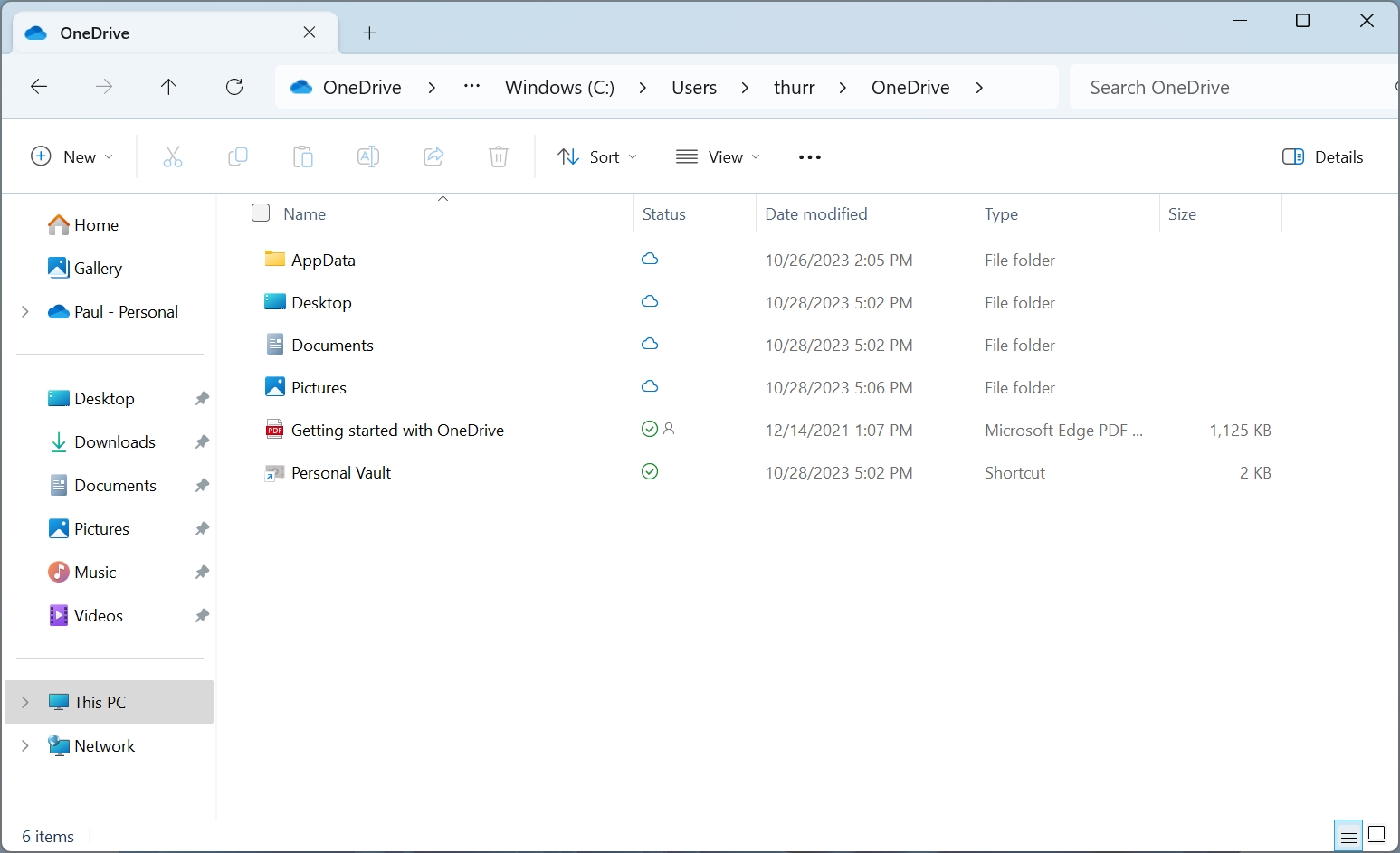Click the Delete trash can icon

pyautogui.click(x=499, y=157)
